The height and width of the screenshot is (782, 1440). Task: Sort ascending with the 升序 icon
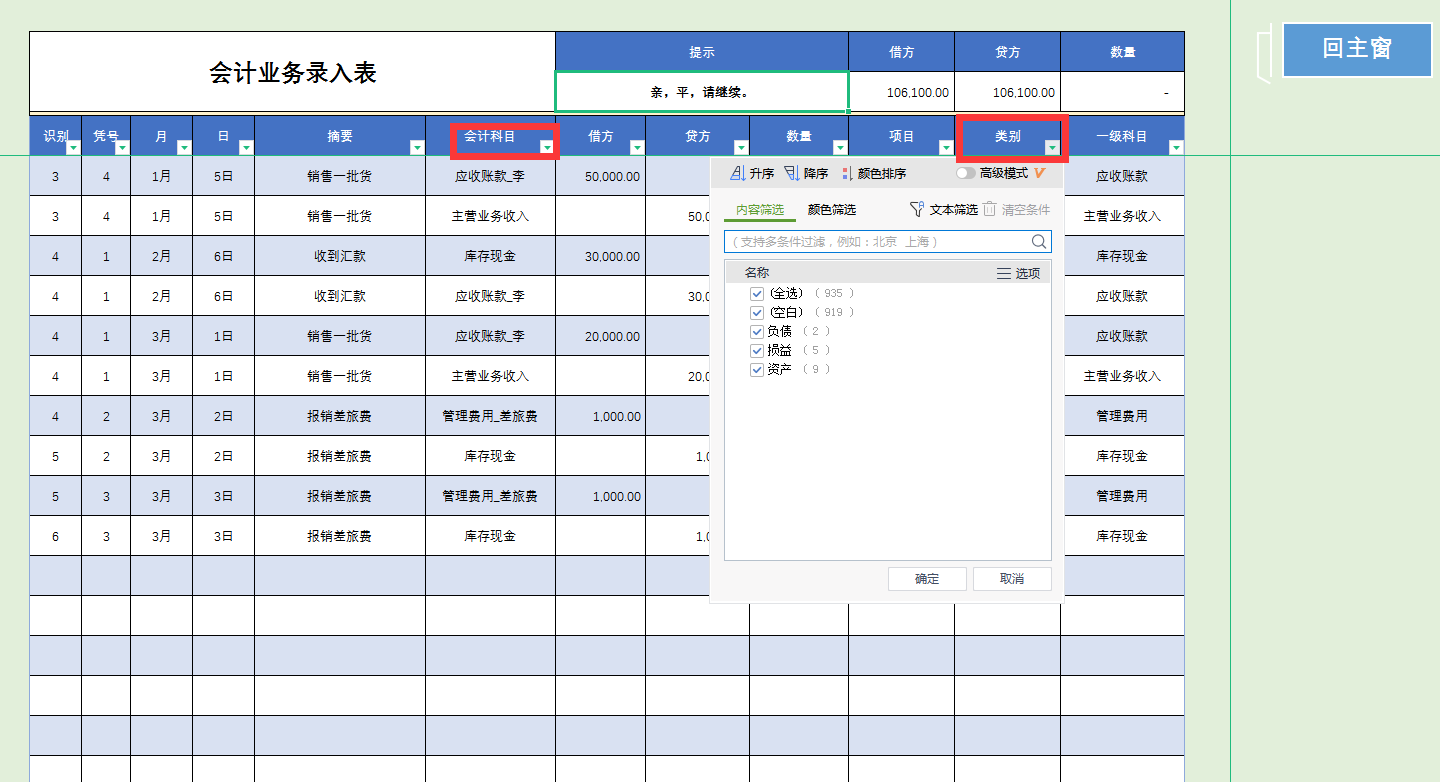tap(737, 173)
